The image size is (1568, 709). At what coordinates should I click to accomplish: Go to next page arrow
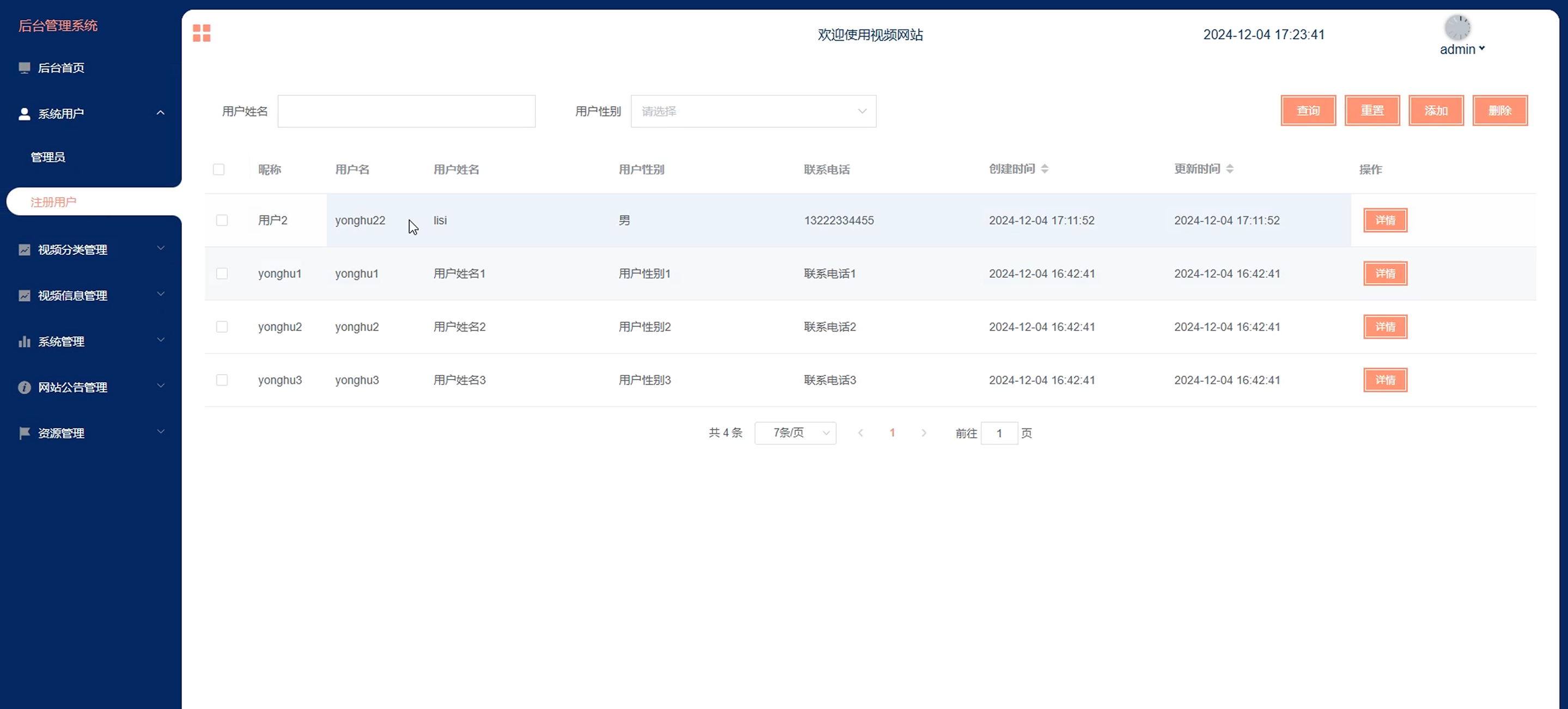pos(924,433)
